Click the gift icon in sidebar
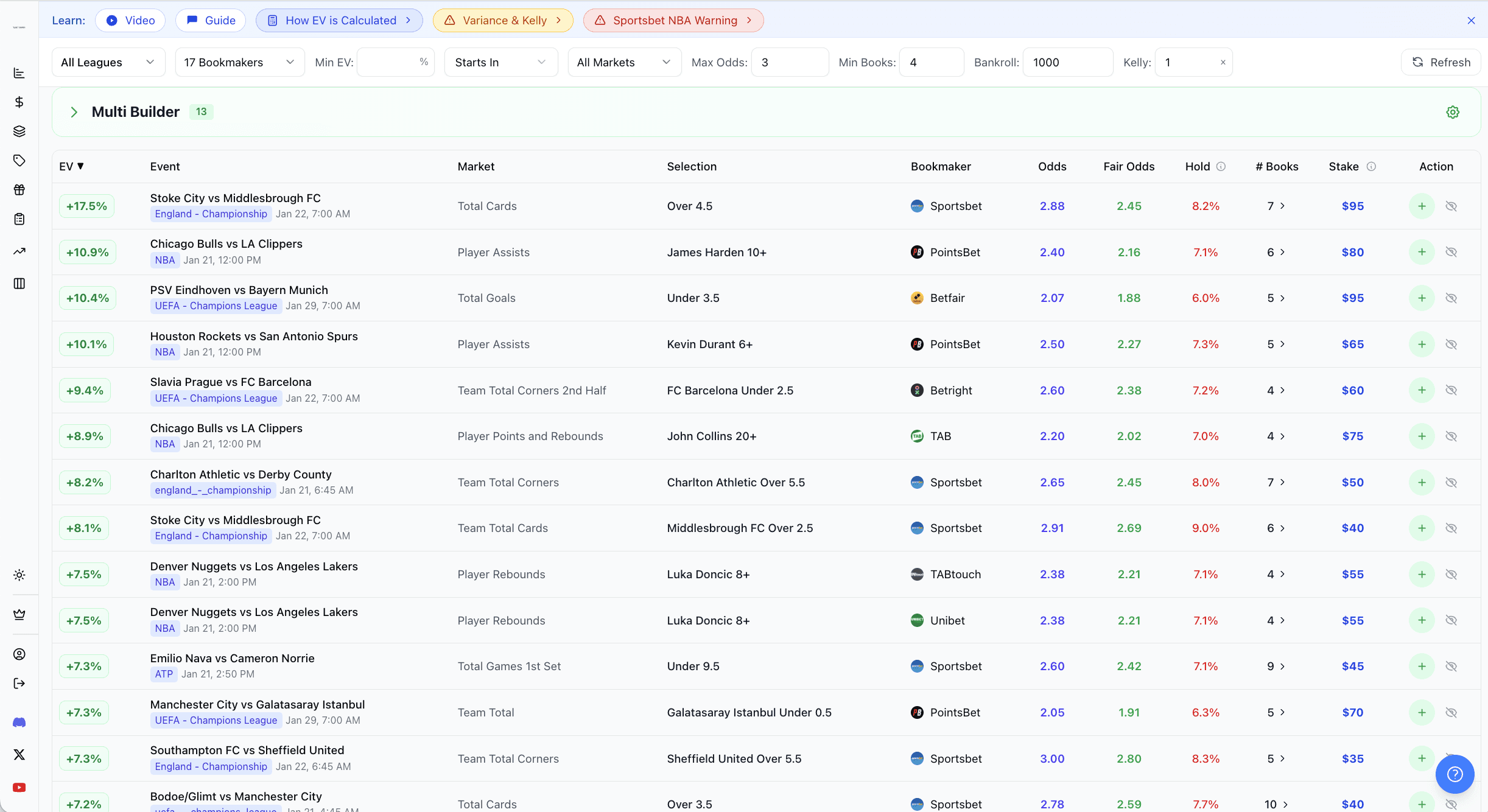The image size is (1488, 812). click(19, 190)
